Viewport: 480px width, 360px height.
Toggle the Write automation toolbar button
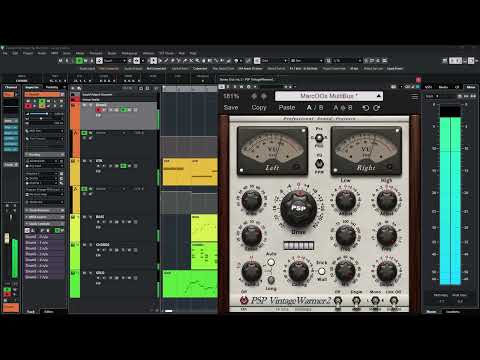[86, 61]
